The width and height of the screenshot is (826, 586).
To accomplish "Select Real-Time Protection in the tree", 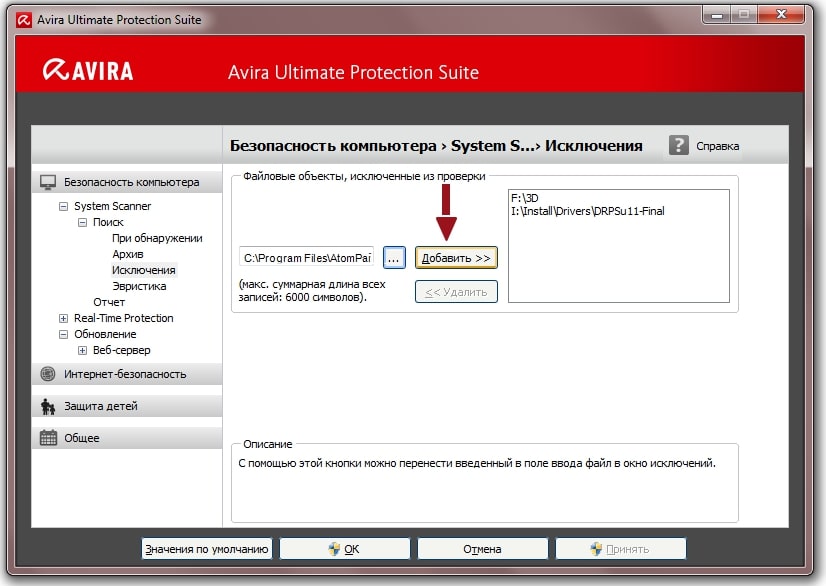I will (x=124, y=318).
